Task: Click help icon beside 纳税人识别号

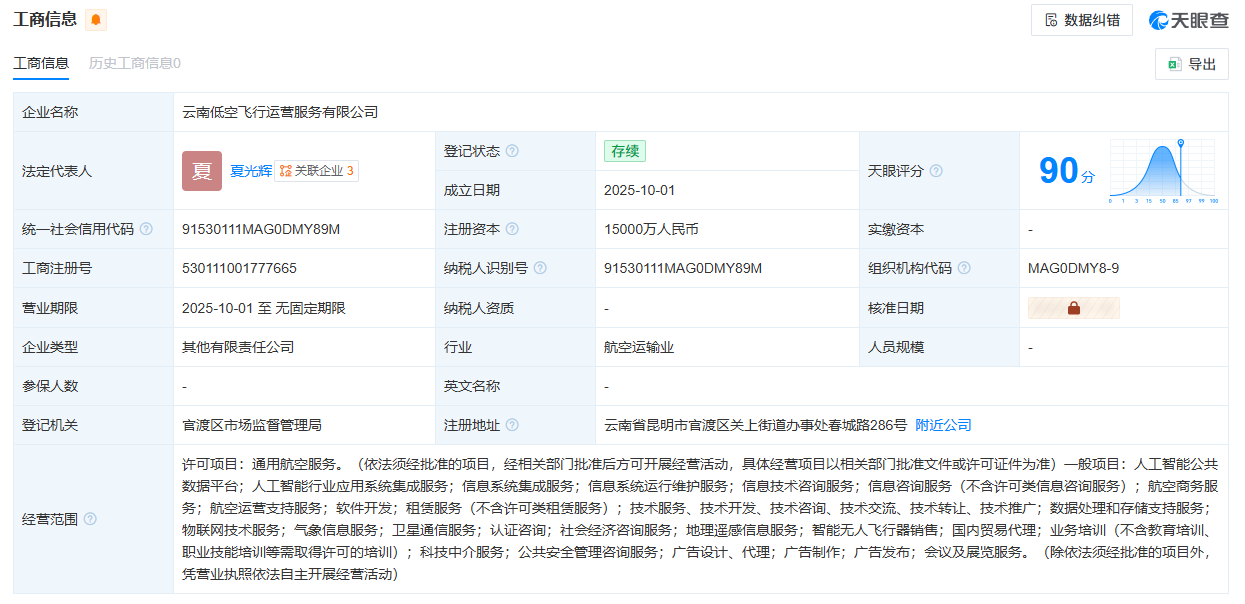Action: (x=540, y=268)
